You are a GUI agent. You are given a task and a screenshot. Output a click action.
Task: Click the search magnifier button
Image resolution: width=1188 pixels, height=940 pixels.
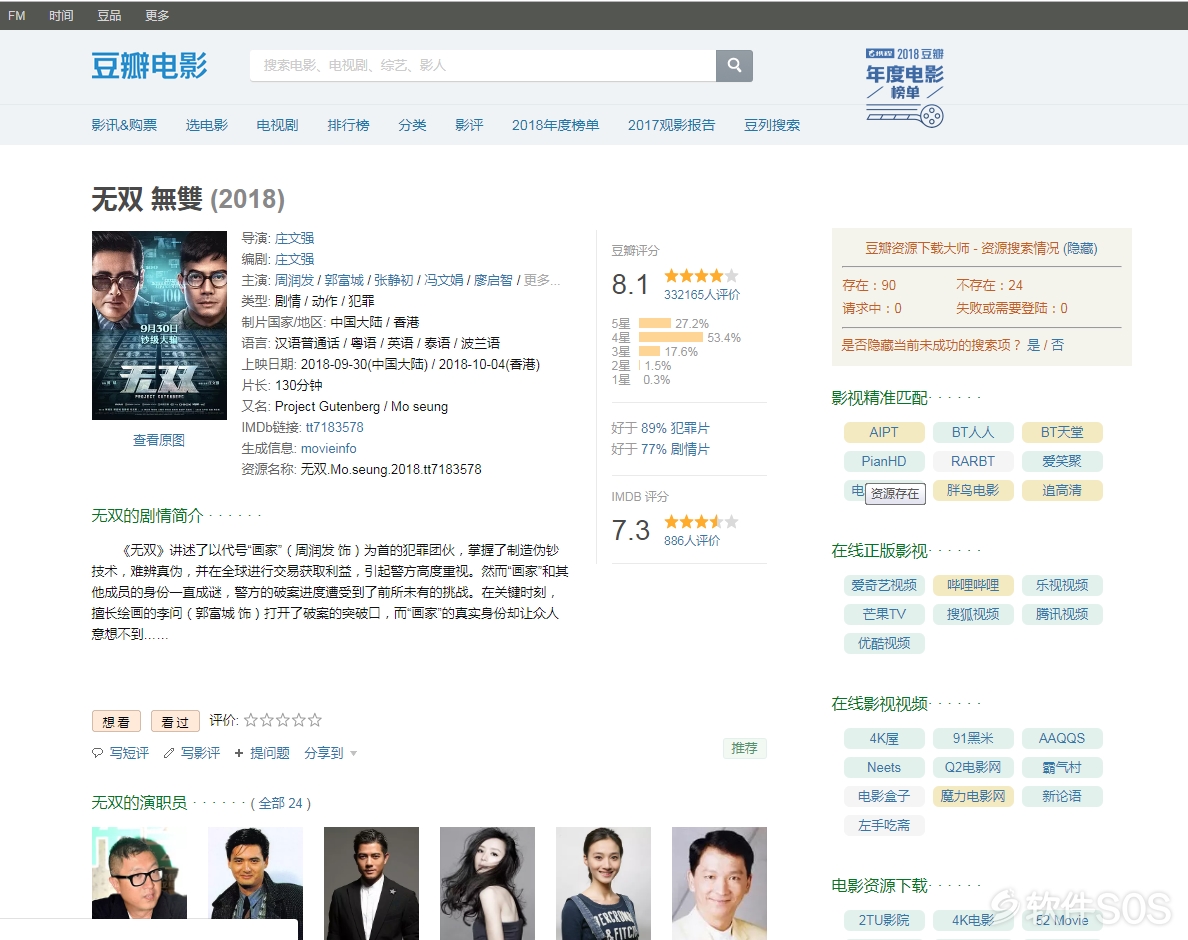(734, 66)
